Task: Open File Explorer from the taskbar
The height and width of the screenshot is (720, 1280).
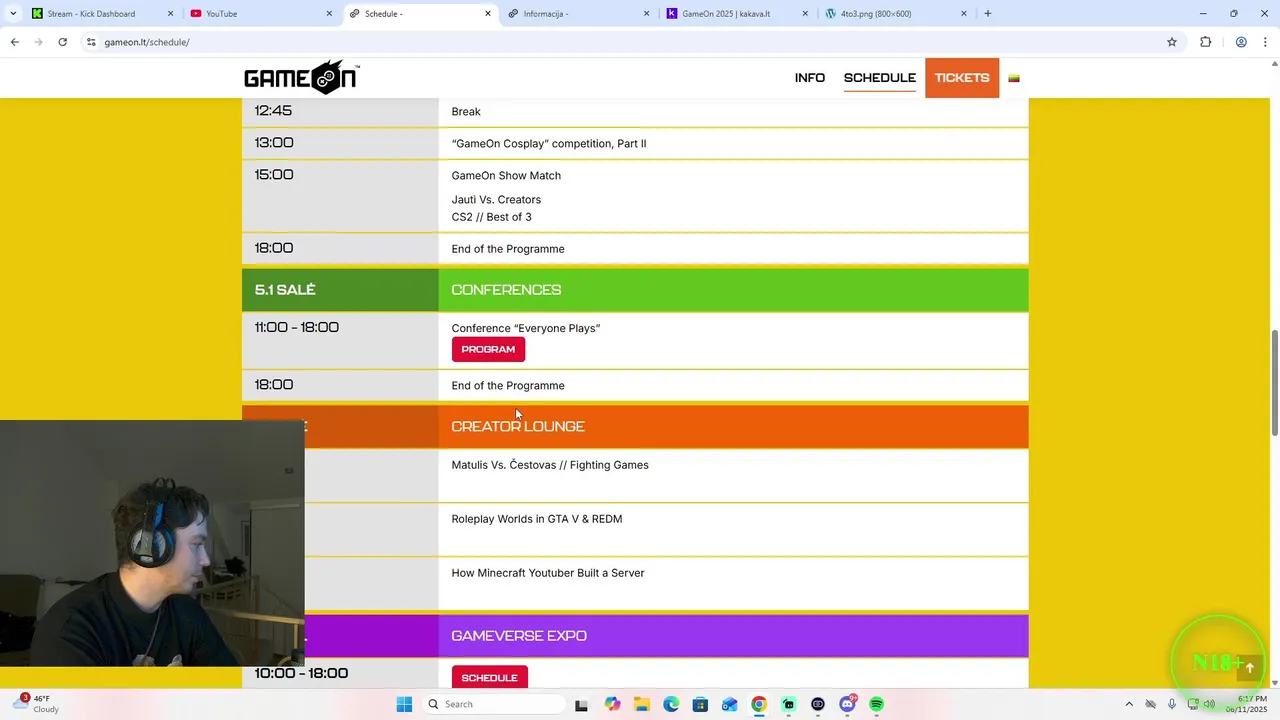Action: tap(641, 704)
